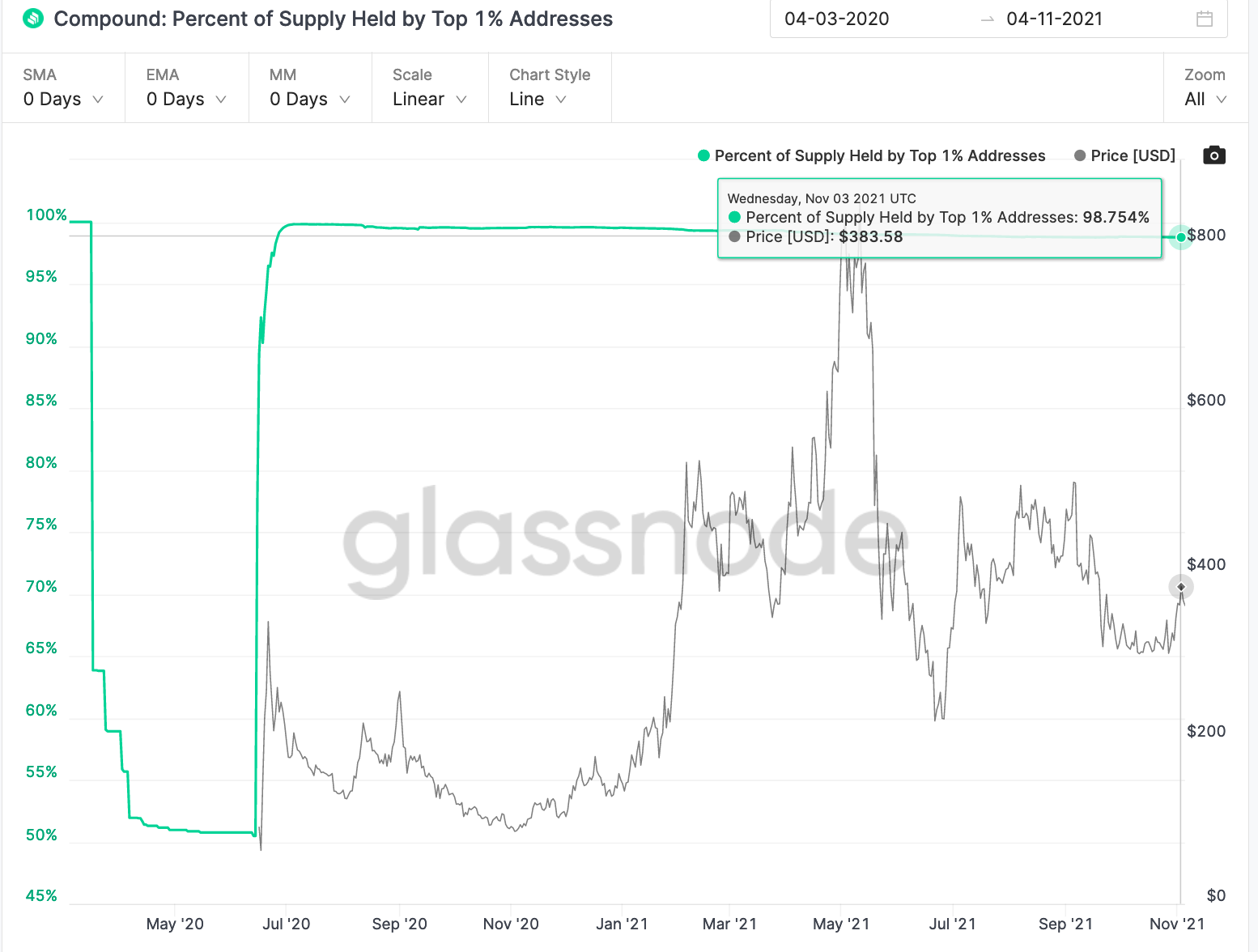Toggle Percent of Supply series legend

point(872,155)
